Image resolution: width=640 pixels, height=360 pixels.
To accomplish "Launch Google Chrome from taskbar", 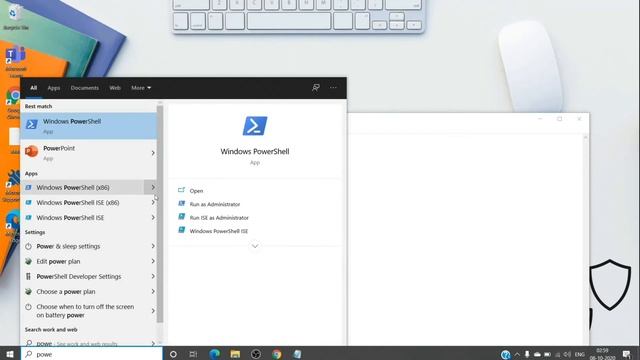I will [x=277, y=354].
